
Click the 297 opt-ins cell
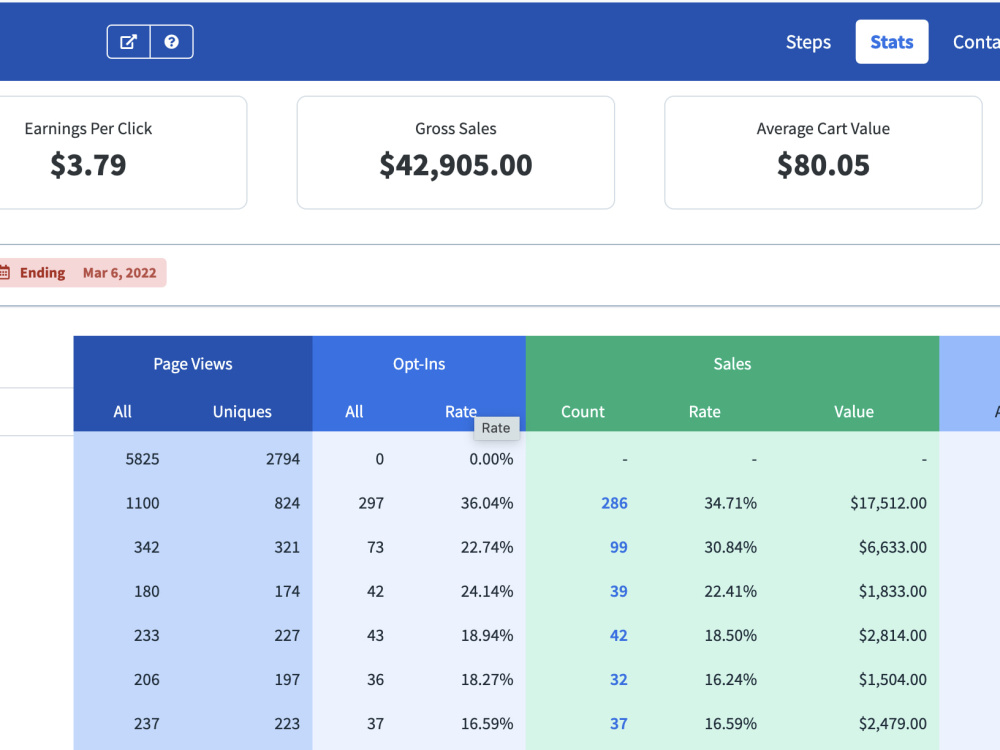[371, 503]
